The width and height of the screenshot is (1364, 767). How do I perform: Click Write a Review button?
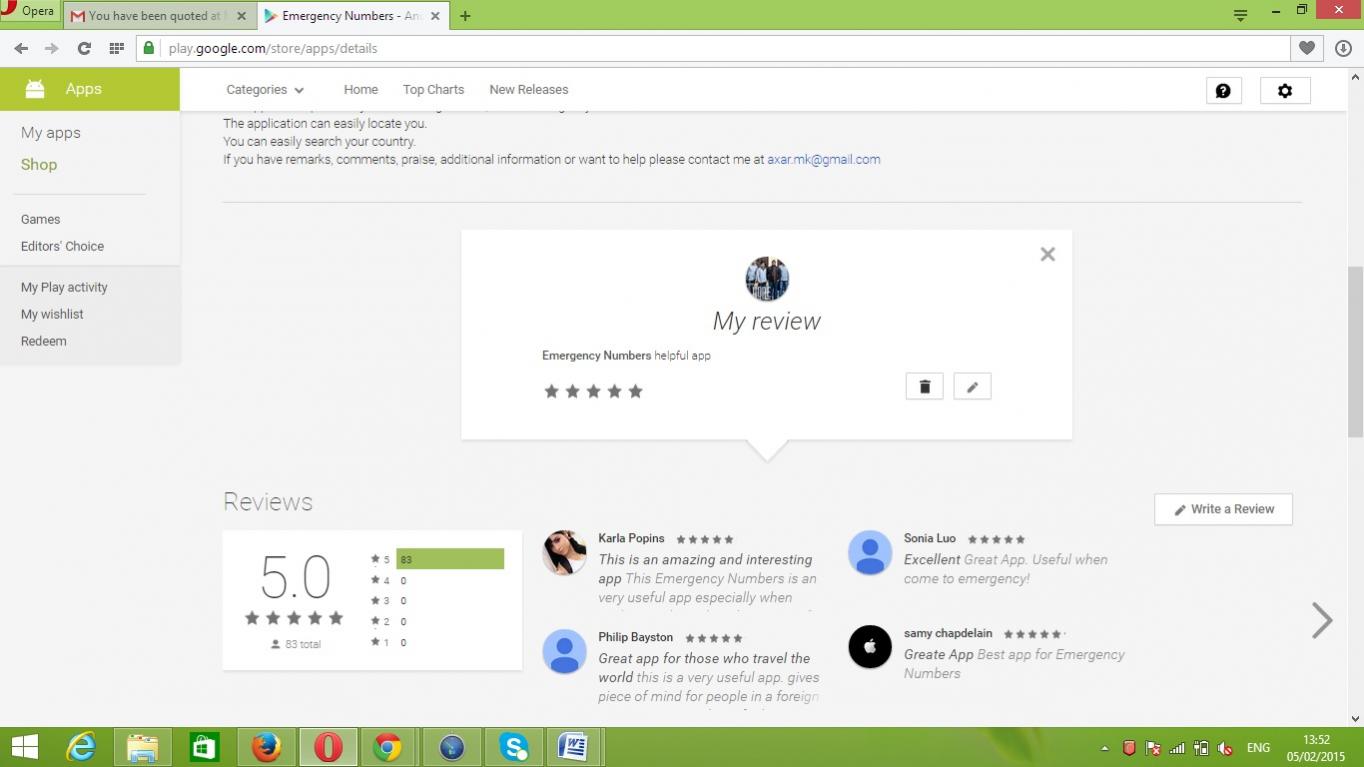(1223, 509)
